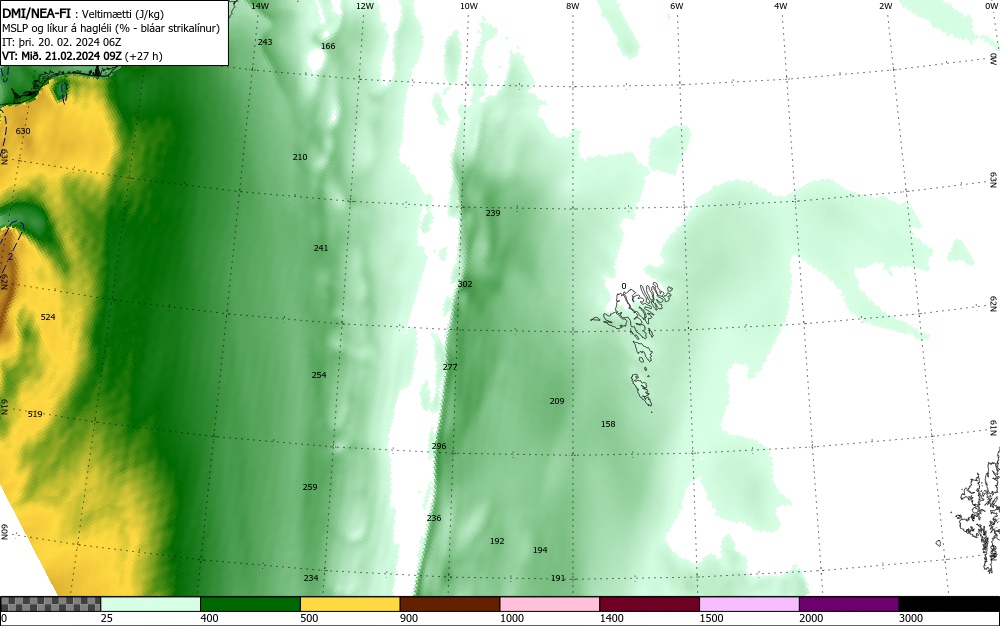The height and width of the screenshot is (626, 1000).
Task: Click the black above-3000 legend swatch
Action: tap(949, 604)
